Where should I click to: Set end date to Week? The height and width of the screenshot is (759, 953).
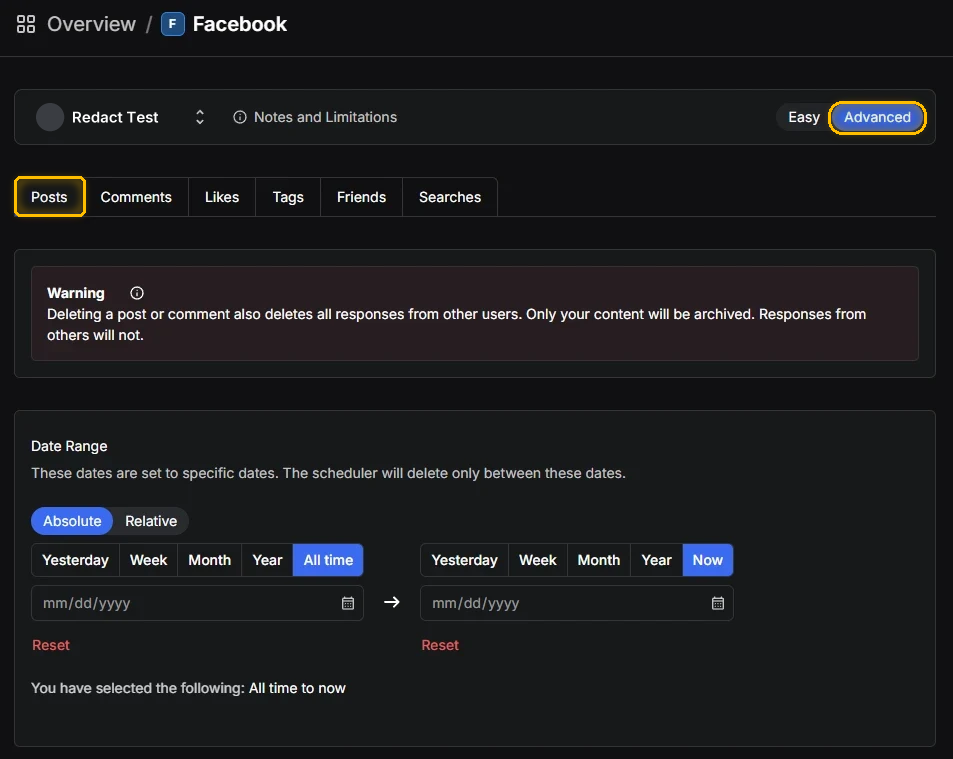pyautogui.click(x=538, y=560)
